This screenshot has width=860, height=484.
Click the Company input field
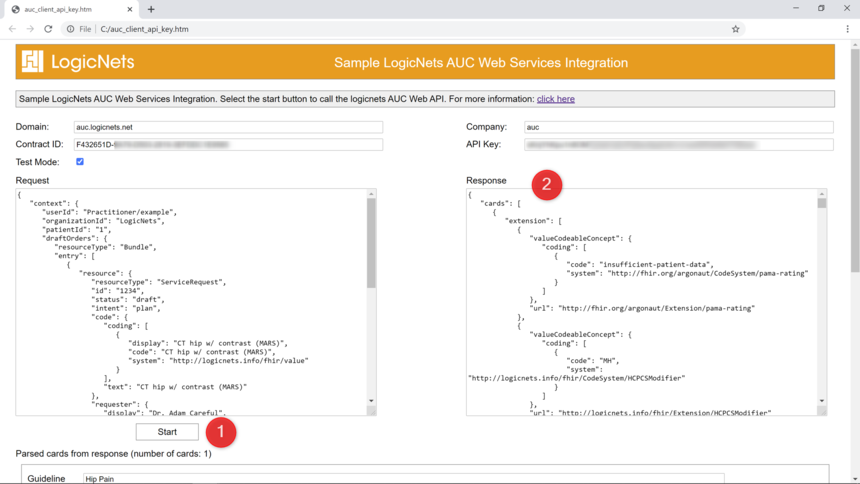678,127
